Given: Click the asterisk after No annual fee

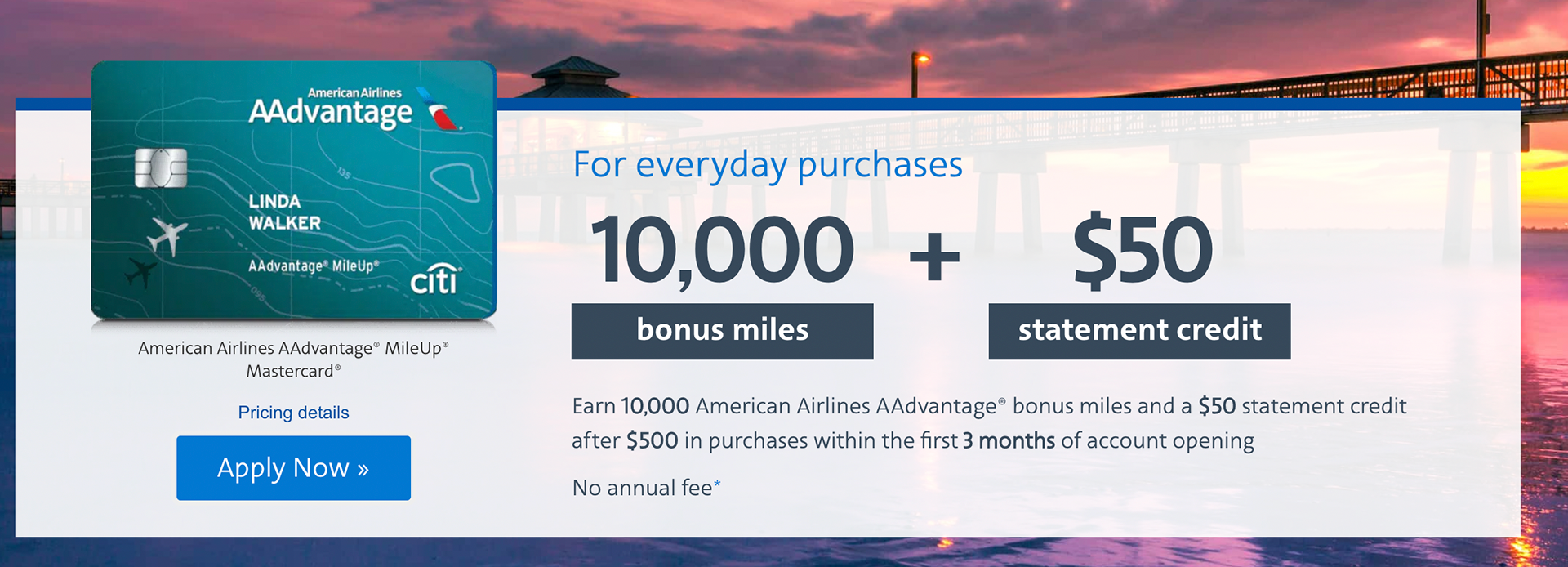Looking at the screenshot, I should [717, 484].
